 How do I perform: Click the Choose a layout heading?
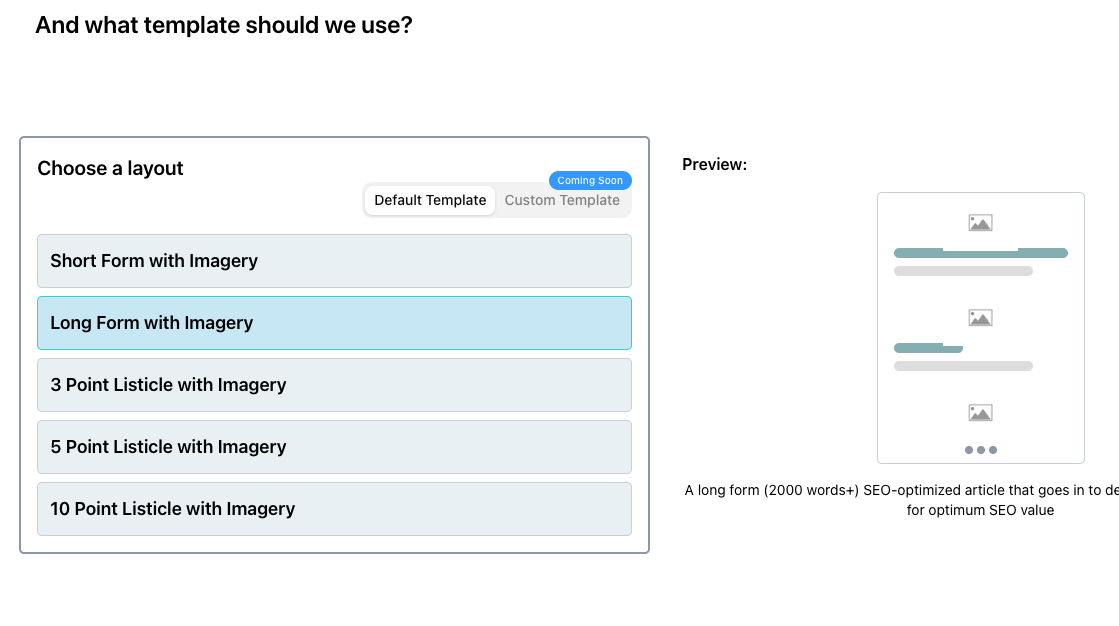pyautogui.click(x=110, y=168)
